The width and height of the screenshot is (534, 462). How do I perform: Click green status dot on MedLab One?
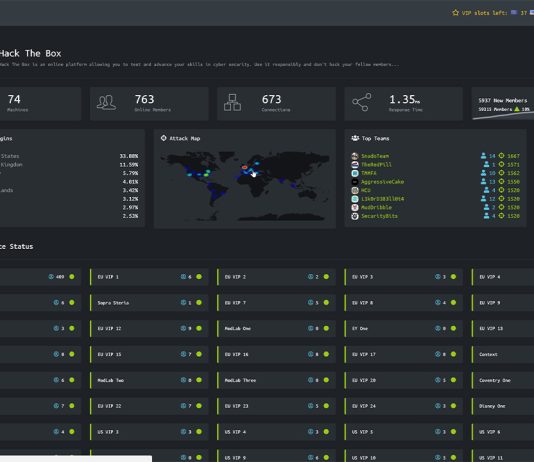tap(326, 328)
